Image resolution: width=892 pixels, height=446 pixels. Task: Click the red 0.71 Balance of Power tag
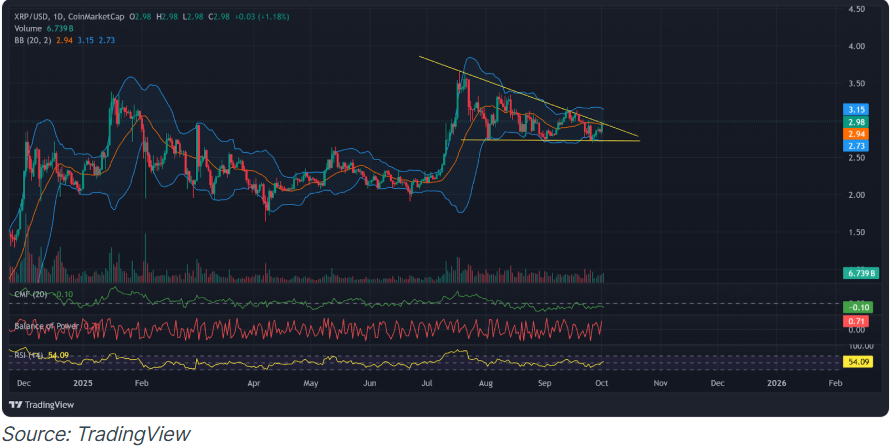(854, 320)
